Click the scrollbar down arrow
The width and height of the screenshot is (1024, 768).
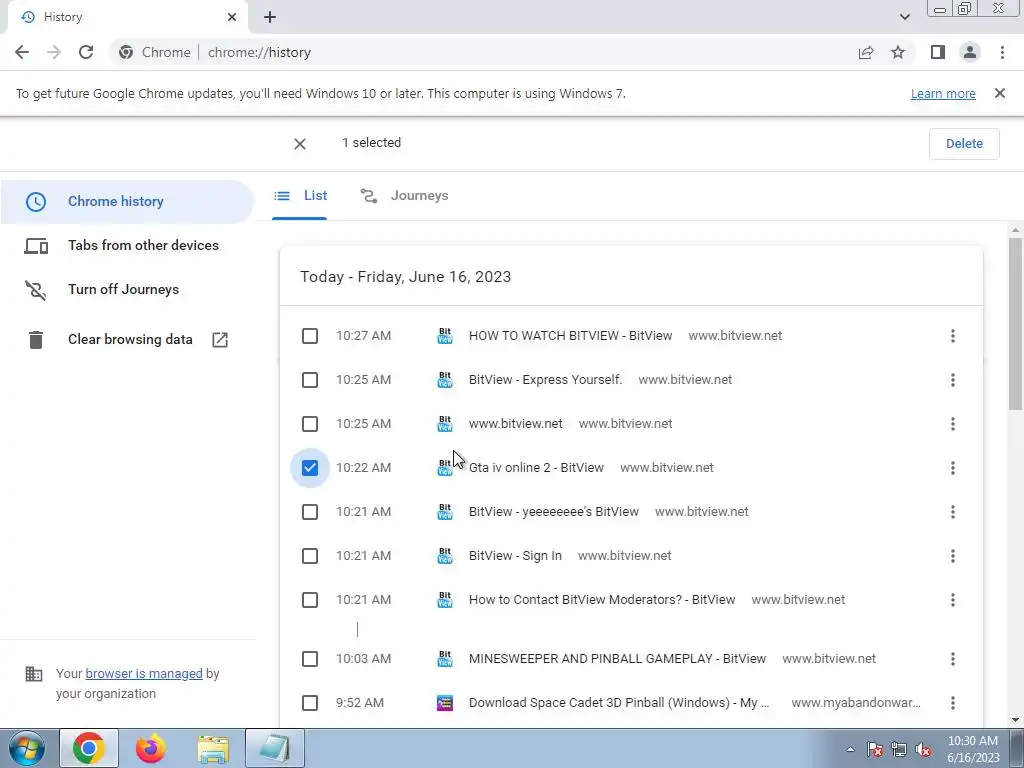[1015, 720]
